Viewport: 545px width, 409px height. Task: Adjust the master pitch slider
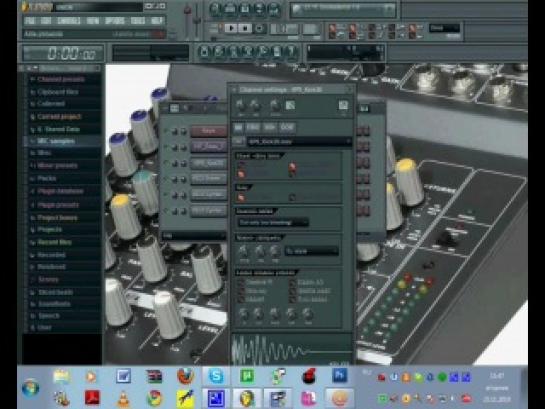197,21
